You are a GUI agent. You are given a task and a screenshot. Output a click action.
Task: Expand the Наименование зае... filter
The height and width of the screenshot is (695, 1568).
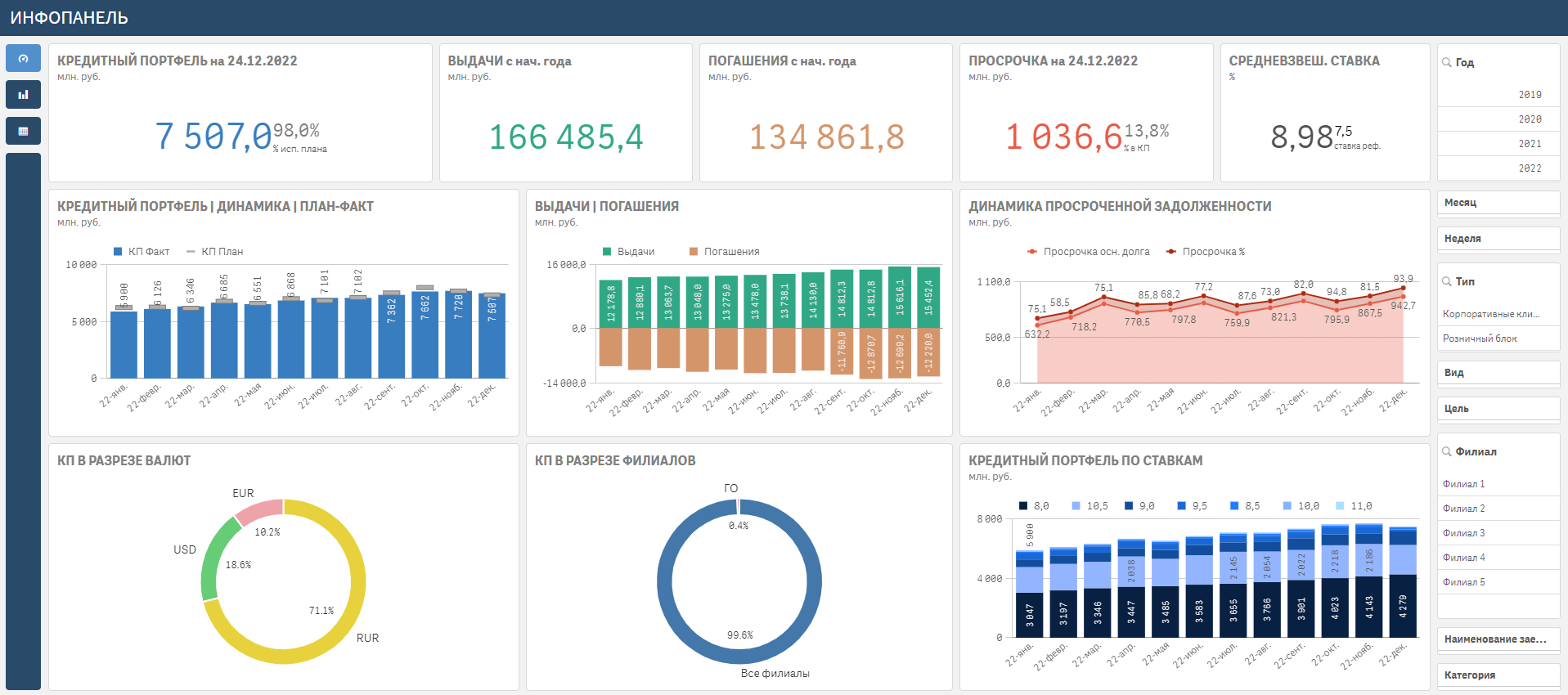pyautogui.click(x=1498, y=639)
